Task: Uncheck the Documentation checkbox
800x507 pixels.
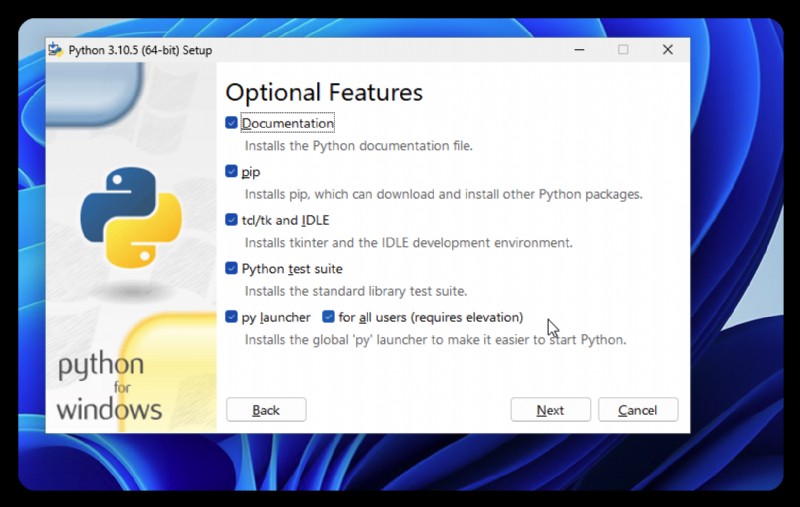Action: tap(231, 122)
